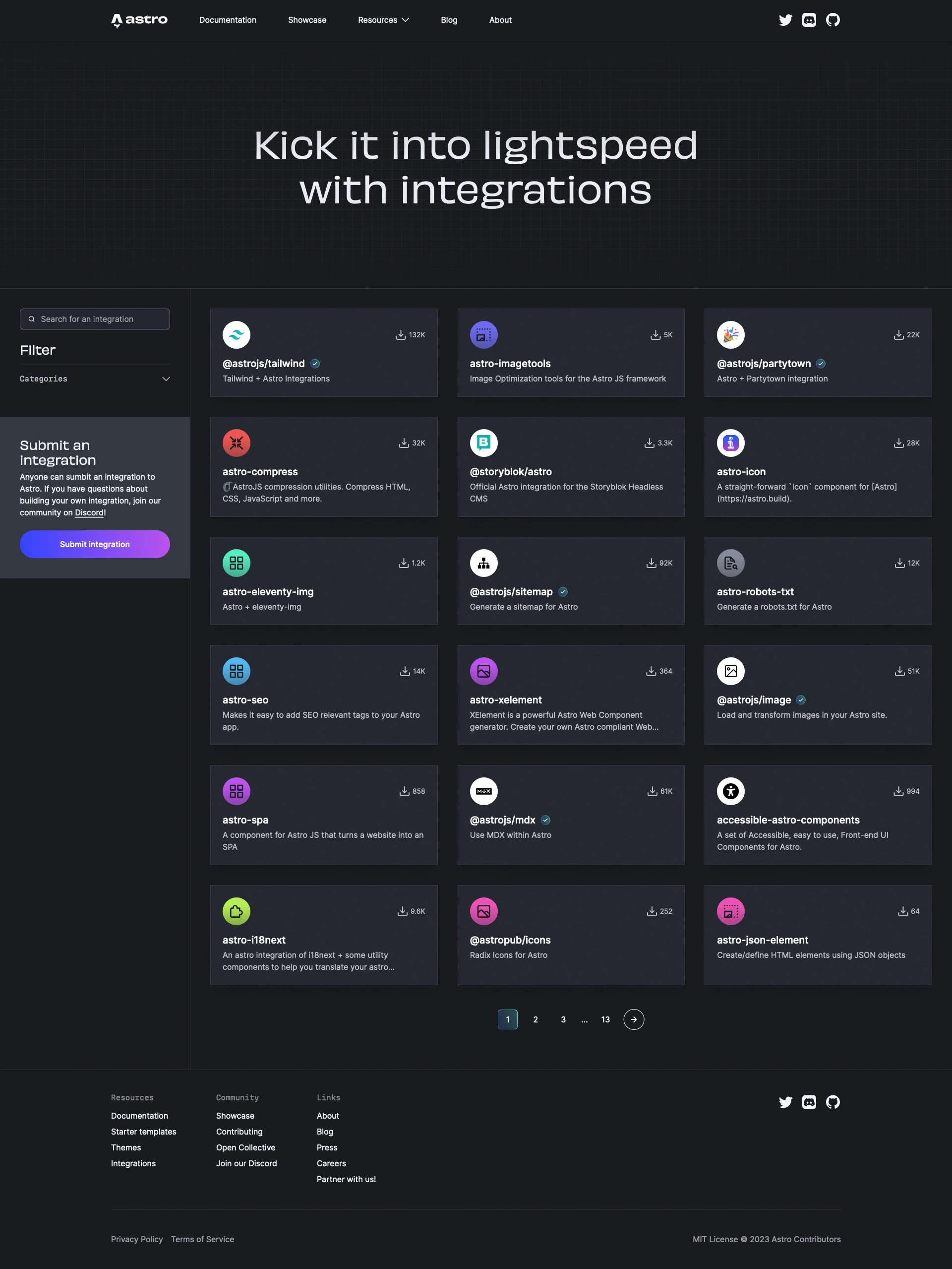
Task: Open the Discord link in the submit panel
Action: (89, 512)
